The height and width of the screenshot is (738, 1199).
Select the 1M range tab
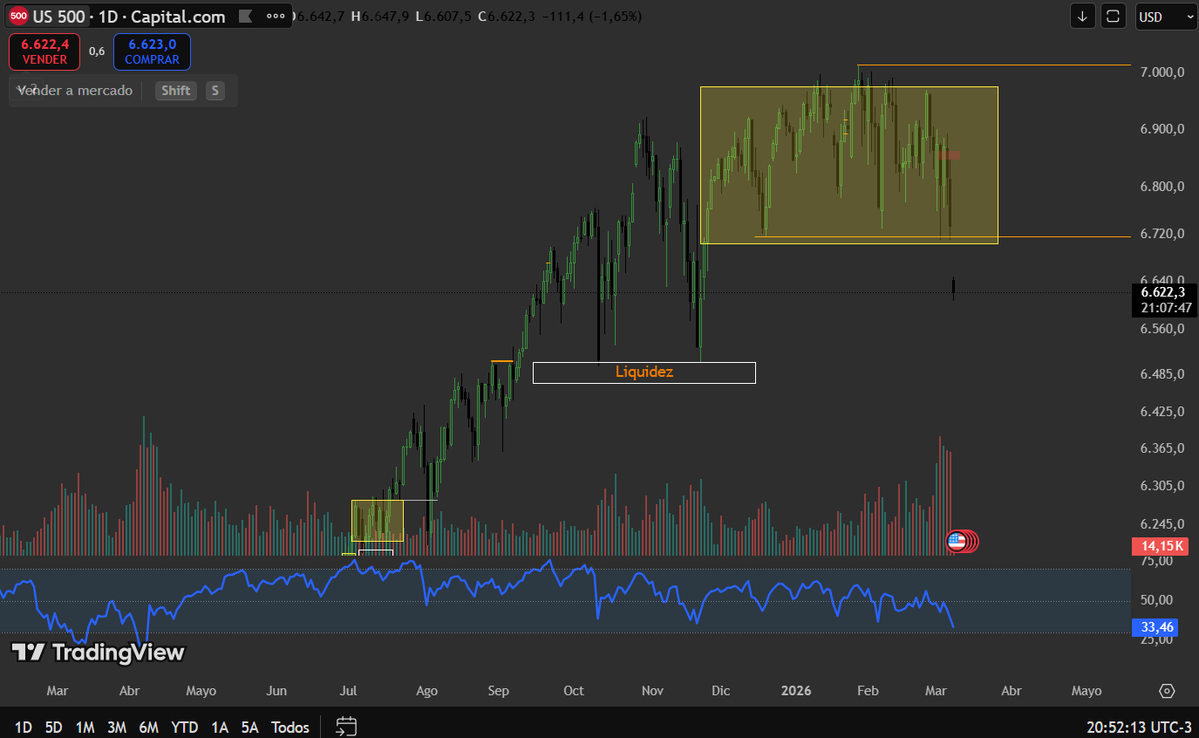point(85,727)
